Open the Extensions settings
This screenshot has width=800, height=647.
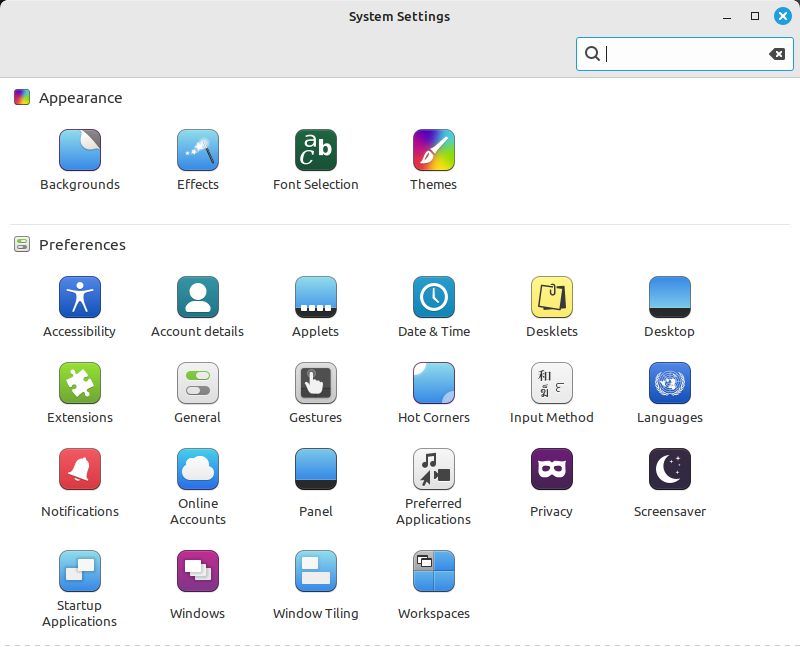pos(79,391)
